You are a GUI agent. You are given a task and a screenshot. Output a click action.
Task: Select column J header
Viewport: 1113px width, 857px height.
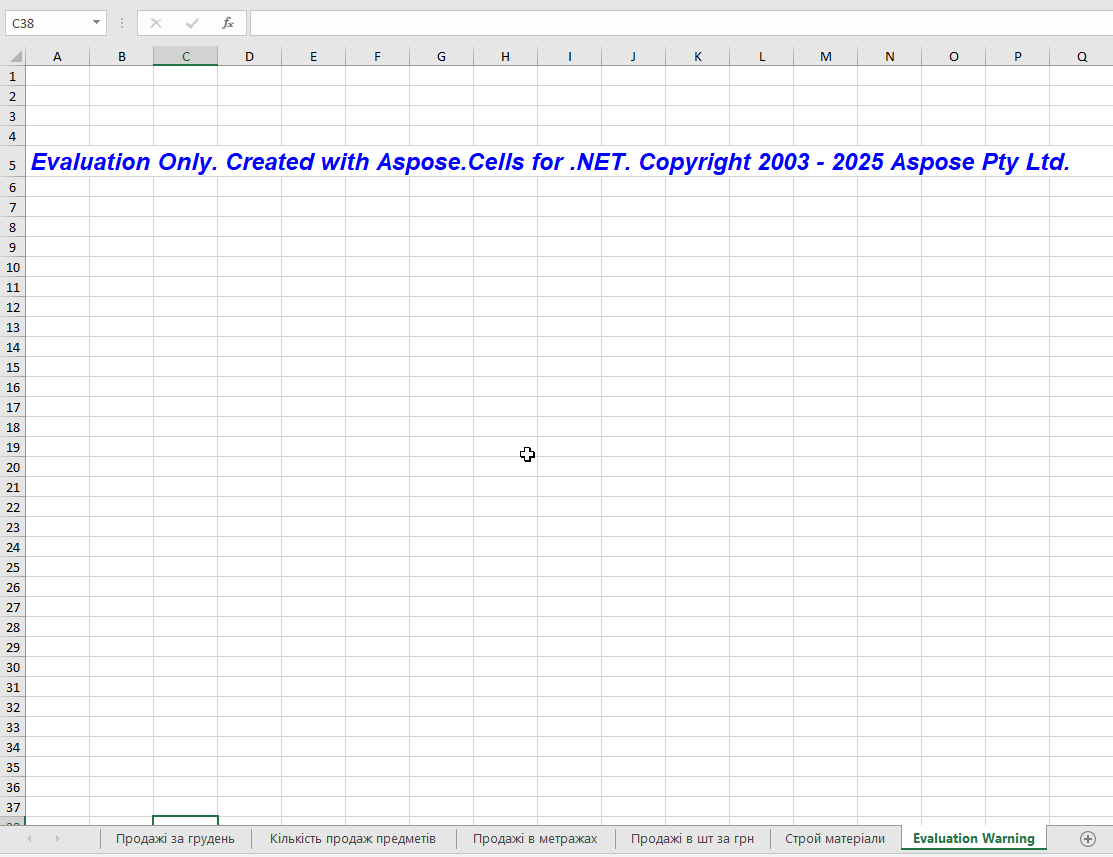tap(633, 56)
